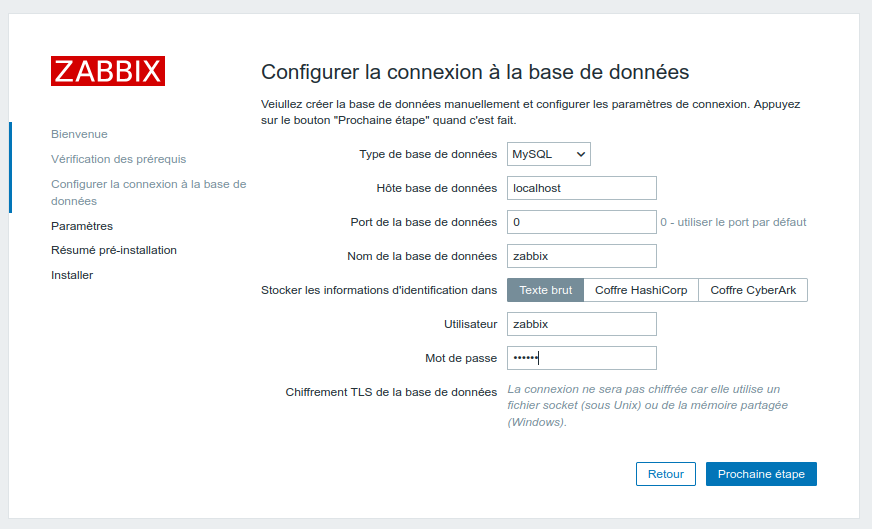Viewport: 872px width, 529px height.
Task: Click the database name field
Action: click(x=582, y=256)
